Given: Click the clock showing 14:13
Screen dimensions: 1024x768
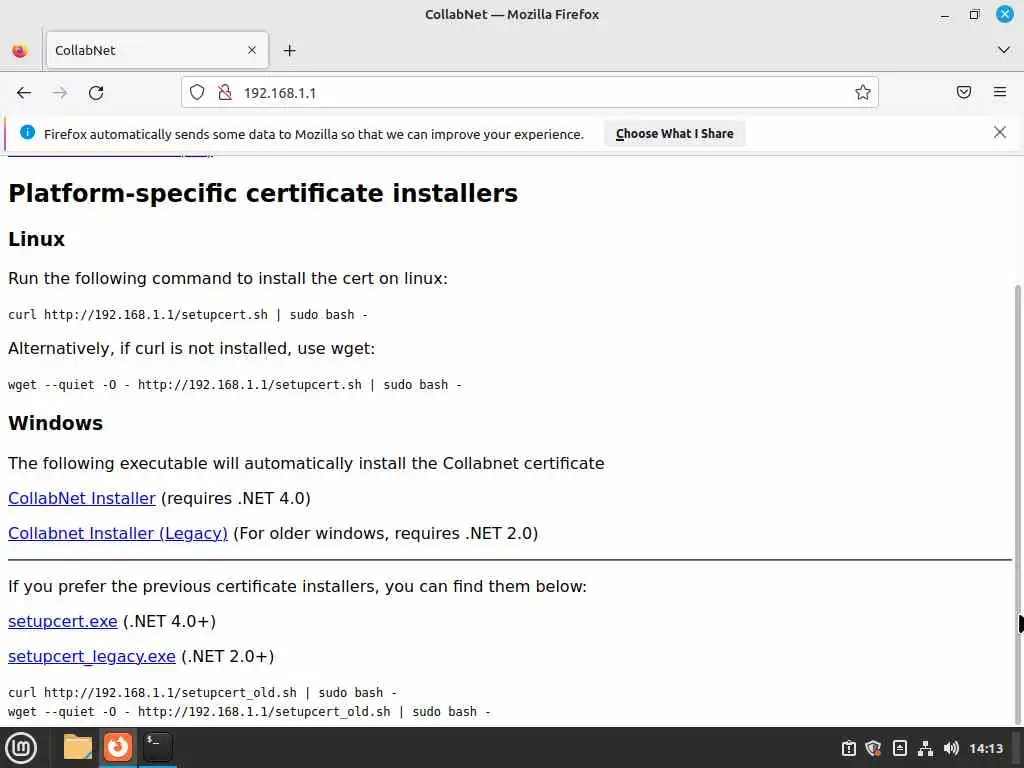Looking at the screenshot, I should click(x=986, y=748).
